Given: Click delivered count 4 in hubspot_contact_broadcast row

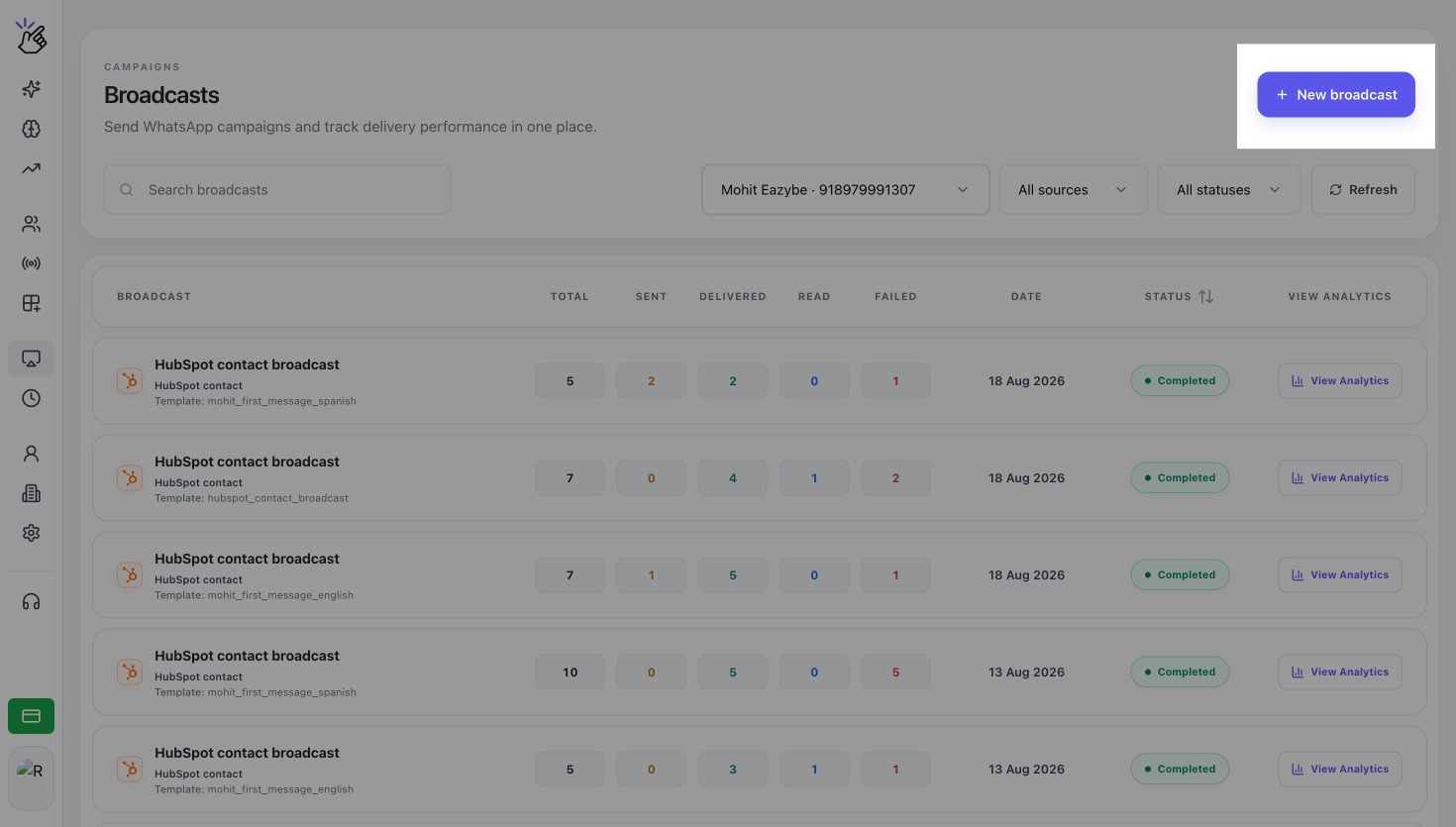Looking at the screenshot, I should [733, 478].
